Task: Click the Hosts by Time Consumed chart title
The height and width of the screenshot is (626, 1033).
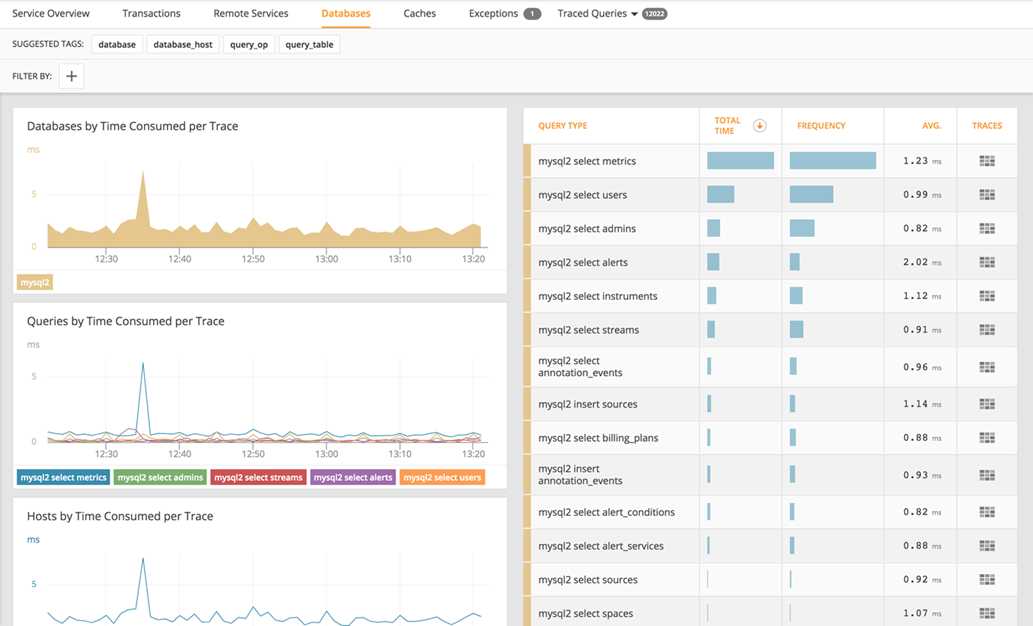Action: [120, 516]
